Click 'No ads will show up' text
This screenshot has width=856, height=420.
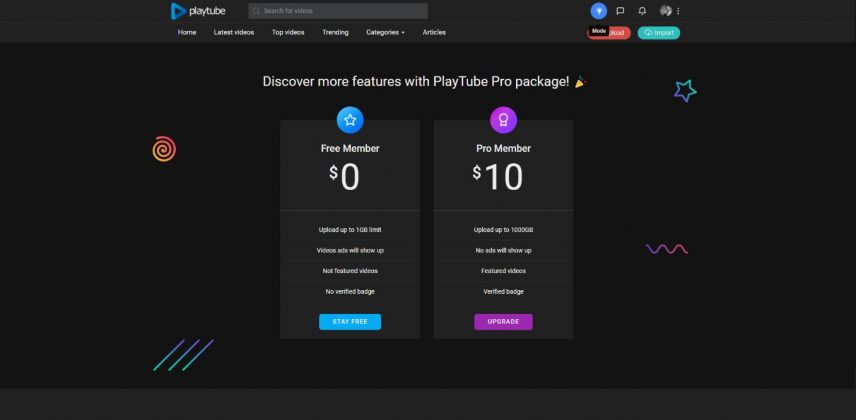[503, 251]
